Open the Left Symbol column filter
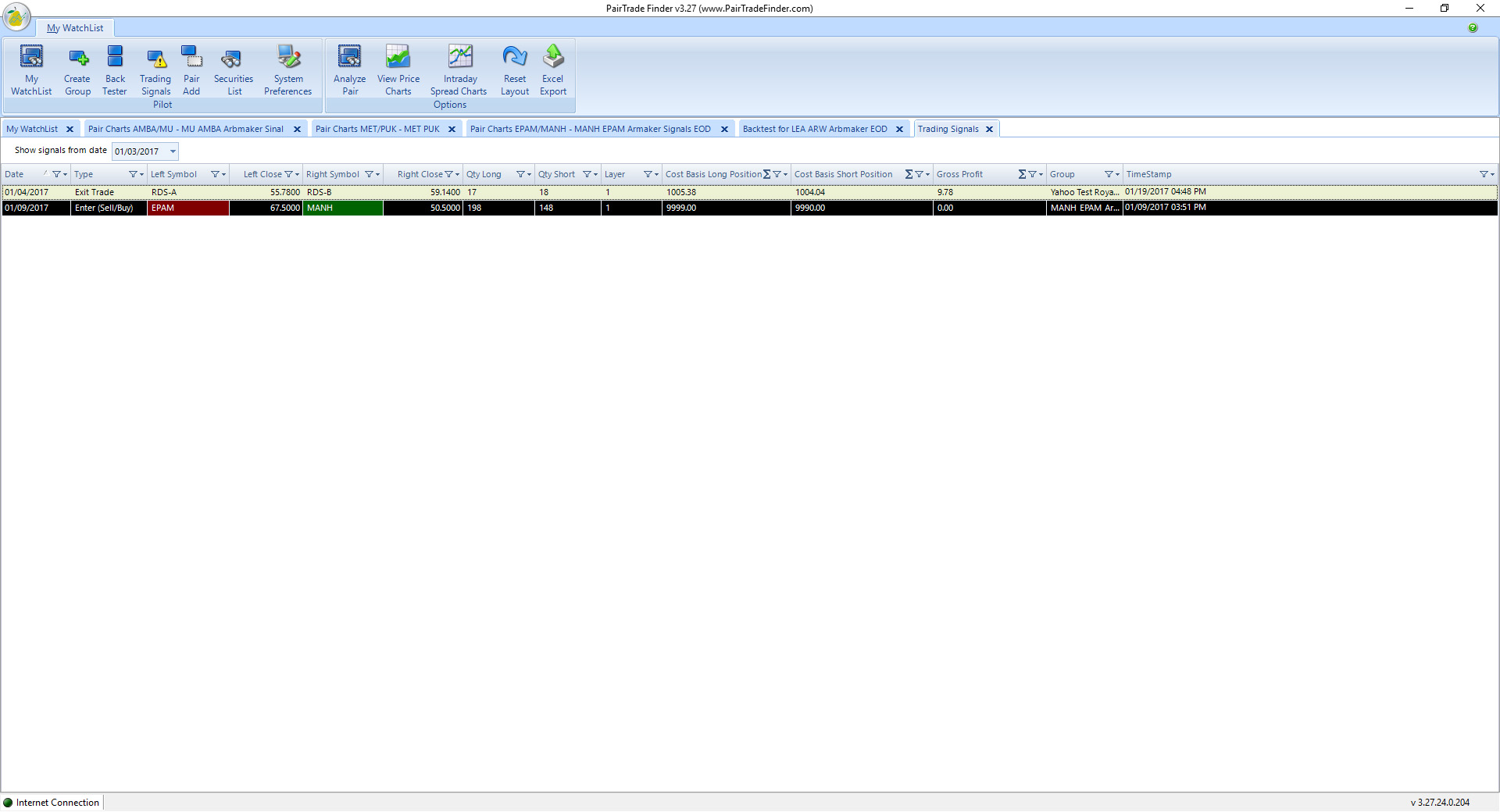This screenshot has width=1500, height=812. point(218,175)
